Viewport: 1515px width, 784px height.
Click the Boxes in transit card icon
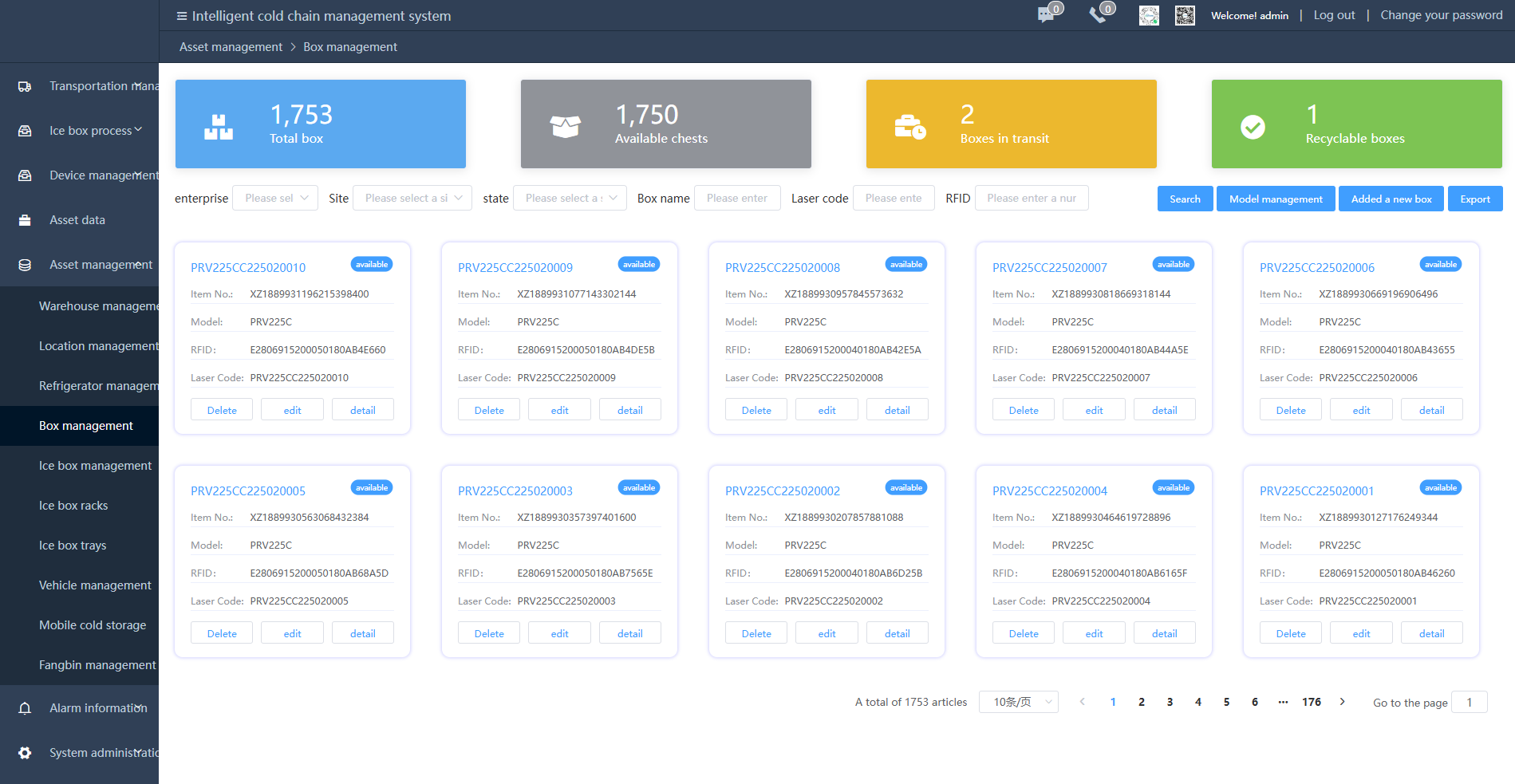coord(909,126)
